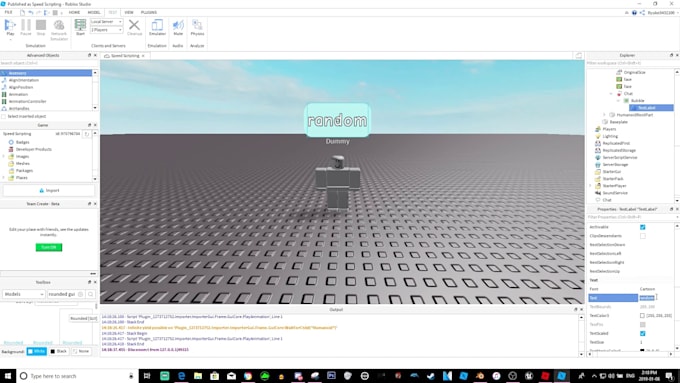Open Roblox Studio icon in Windows taskbar
Image resolution: width=680 pixels, height=383 pixels.
coord(561,376)
